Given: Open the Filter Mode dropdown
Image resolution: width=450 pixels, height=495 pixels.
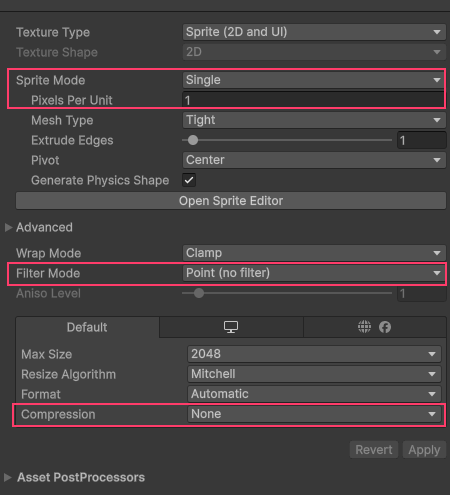Looking at the screenshot, I should [313, 273].
